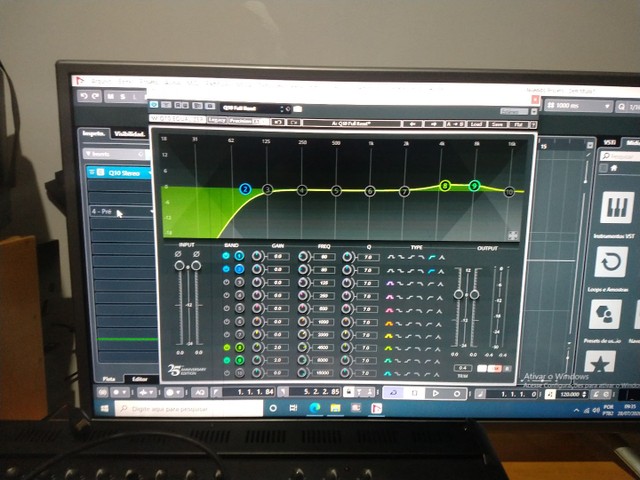Select Precision mode button
This screenshot has width=640, height=480.
(240, 120)
